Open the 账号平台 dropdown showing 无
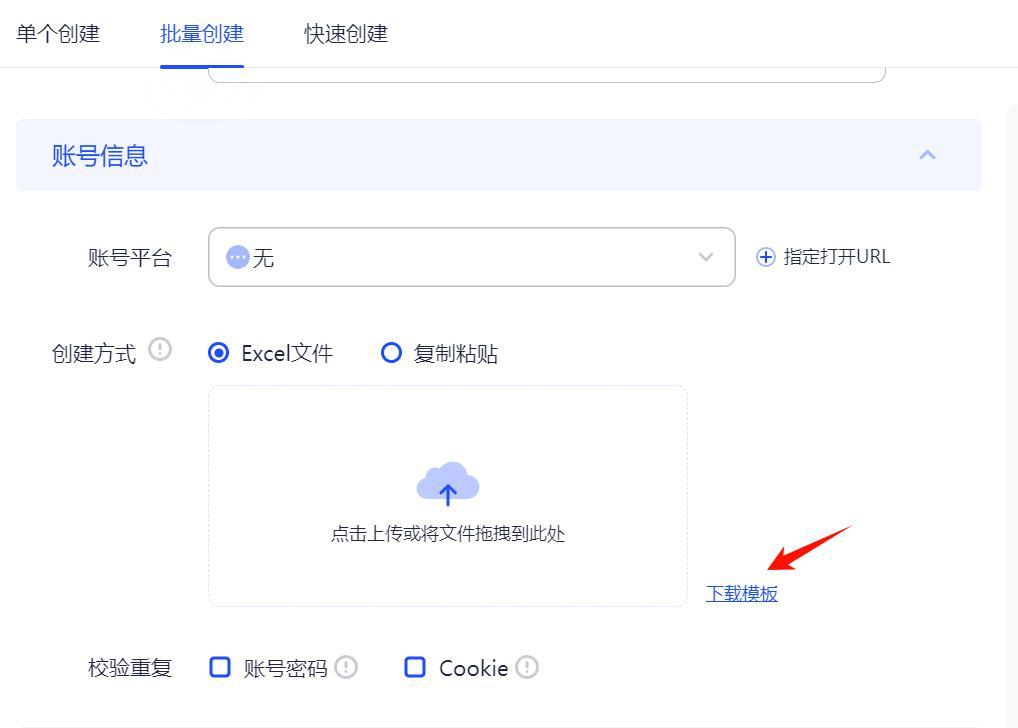The height and width of the screenshot is (728, 1018). click(471, 257)
